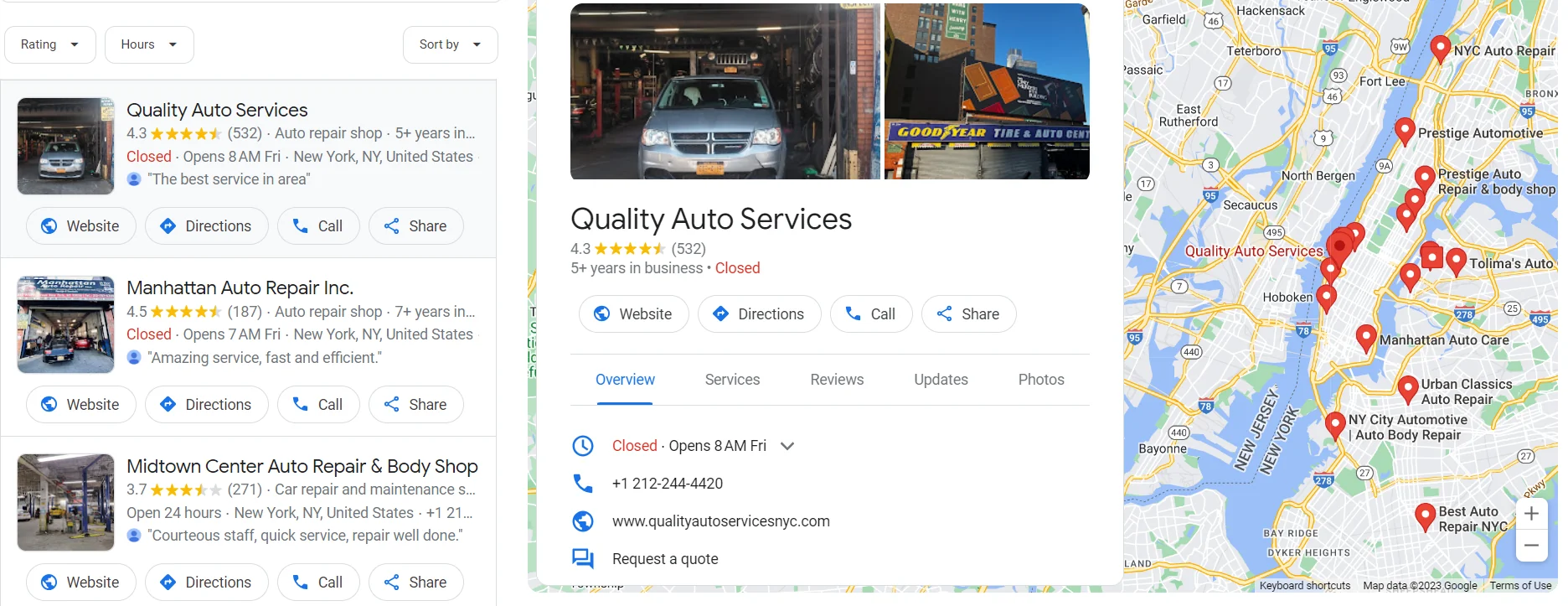Share the Manhattan Auto Repair Inc. listing
The image size is (1568, 606).
[x=415, y=405]
